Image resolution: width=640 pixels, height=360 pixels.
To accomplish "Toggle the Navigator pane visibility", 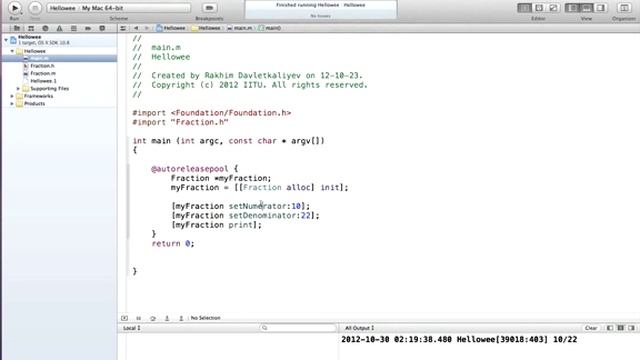I will [x=572, y=8].
